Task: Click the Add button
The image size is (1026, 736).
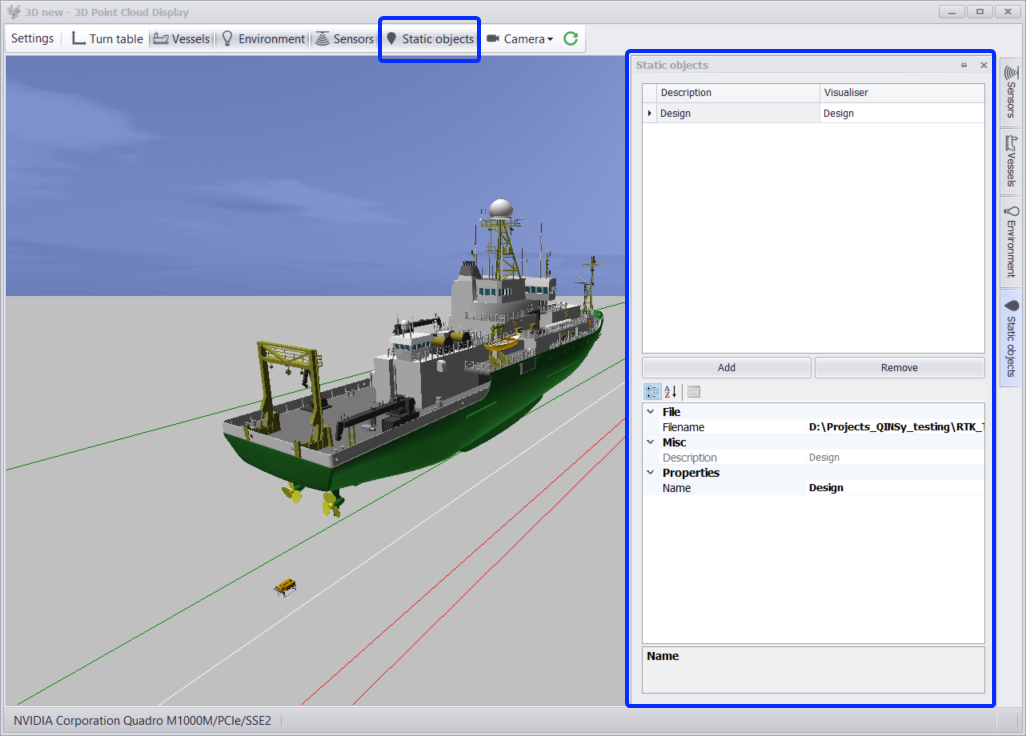Action: (x=726, y=368)
